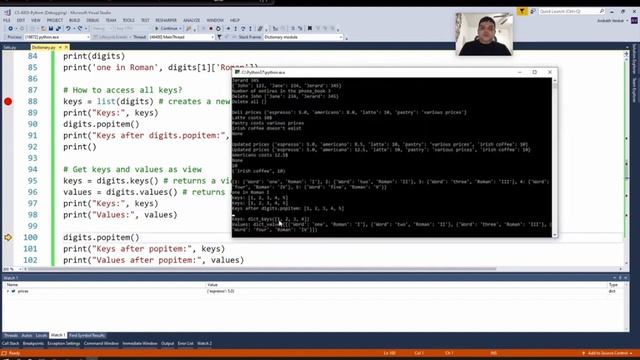
Task: Click Restart debugging icon
Action: [x=218, y=29]
